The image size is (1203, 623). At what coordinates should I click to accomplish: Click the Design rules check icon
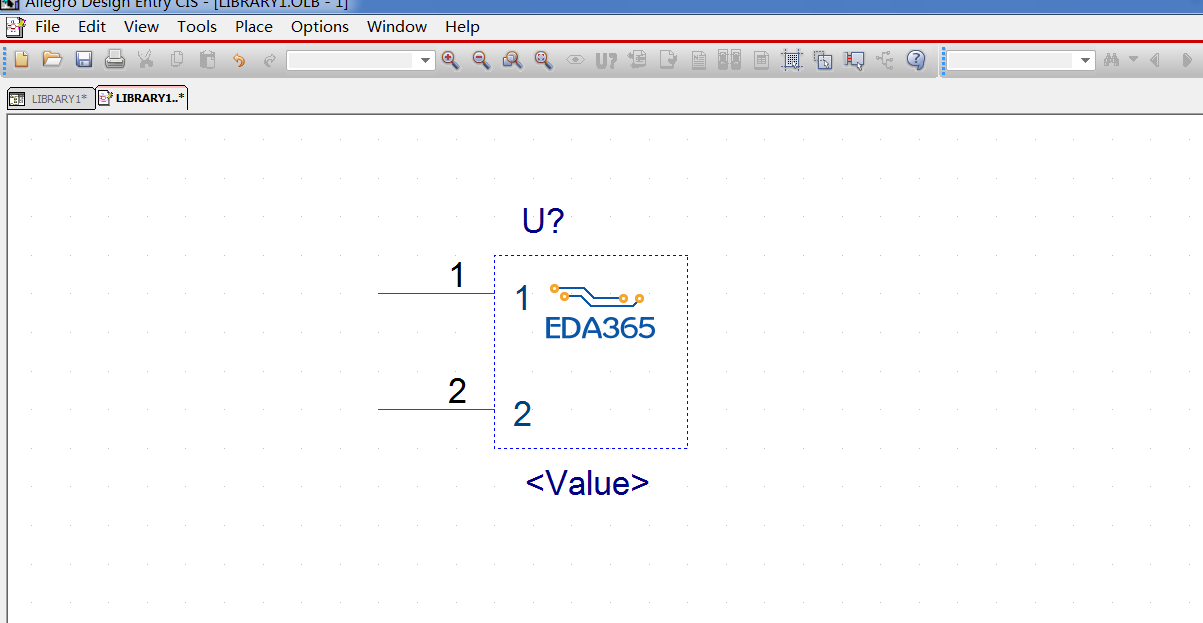coord(668,60)
